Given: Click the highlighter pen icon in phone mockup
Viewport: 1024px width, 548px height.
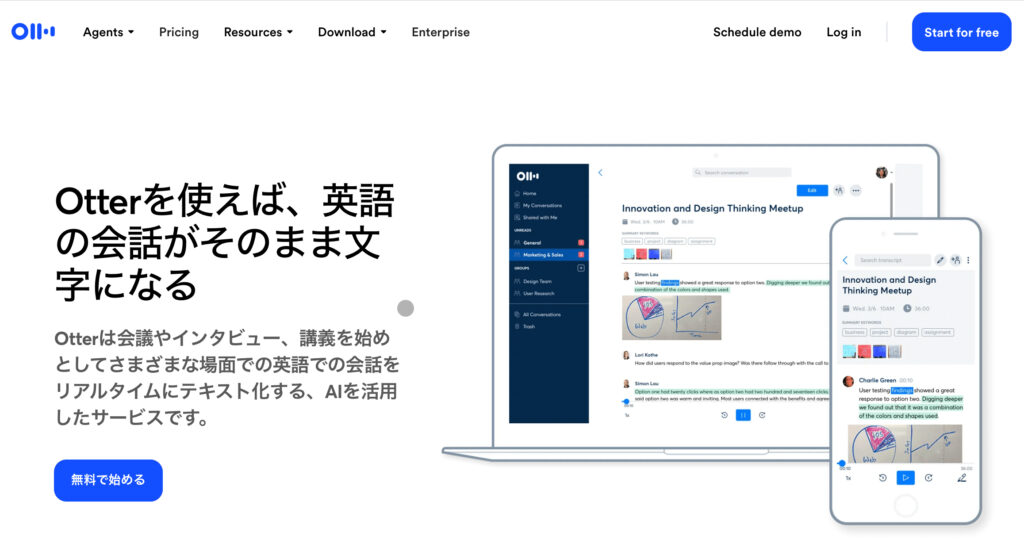Looking at the screenshot, I should point(962,478).
